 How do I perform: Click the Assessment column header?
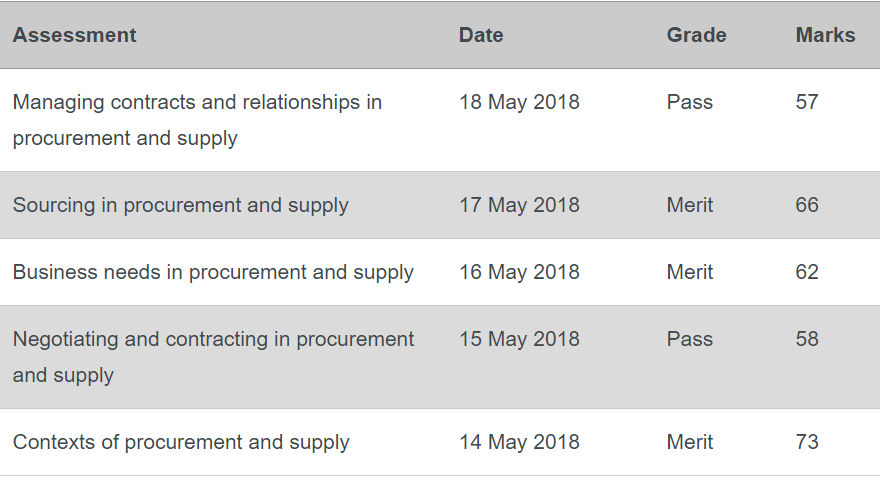(x=75, y=35)
